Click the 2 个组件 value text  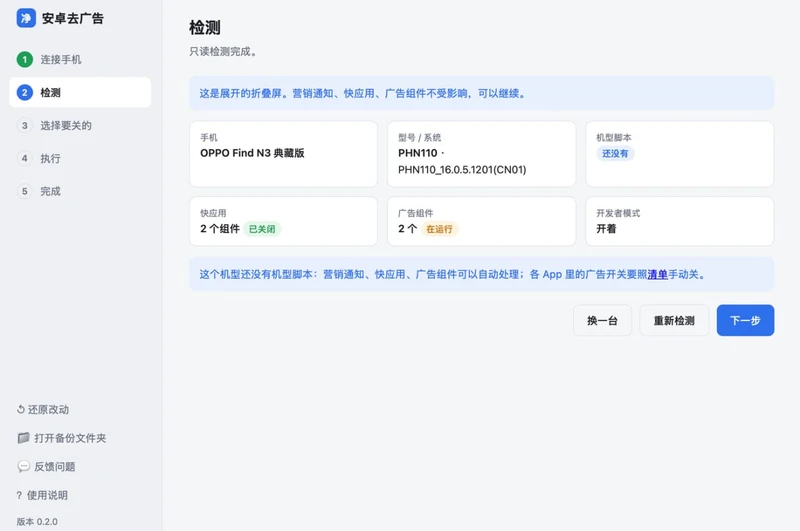[220, 229]
